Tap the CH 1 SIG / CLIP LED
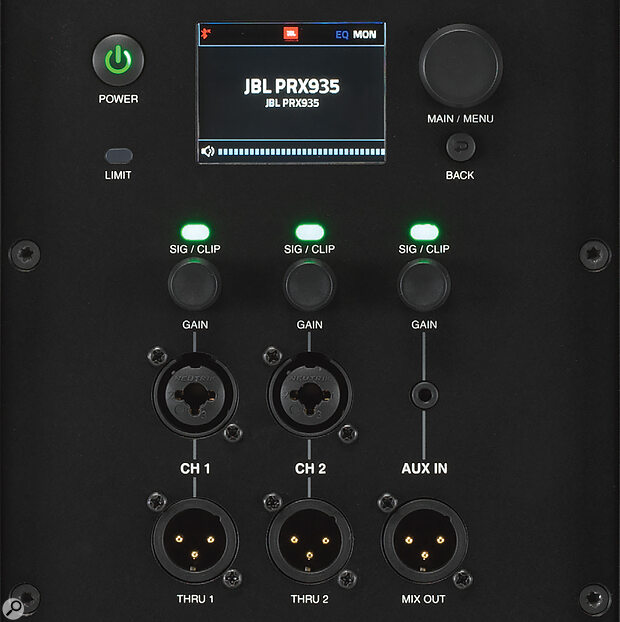The height and width of the screenshot is (622, 620). click(195, 232)
